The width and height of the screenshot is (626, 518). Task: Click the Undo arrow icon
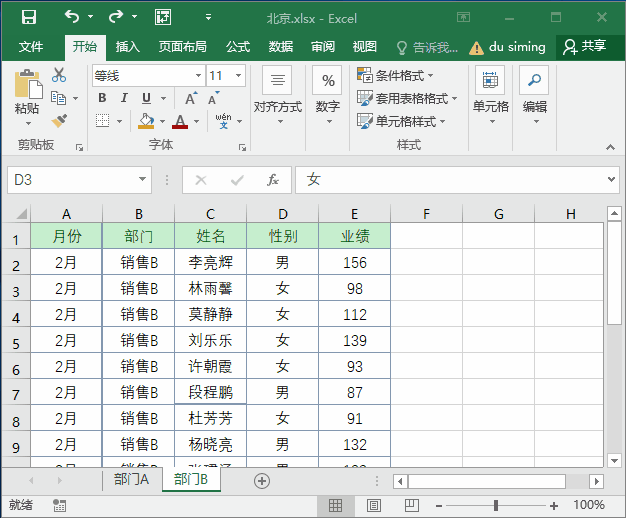coord(72,17)
